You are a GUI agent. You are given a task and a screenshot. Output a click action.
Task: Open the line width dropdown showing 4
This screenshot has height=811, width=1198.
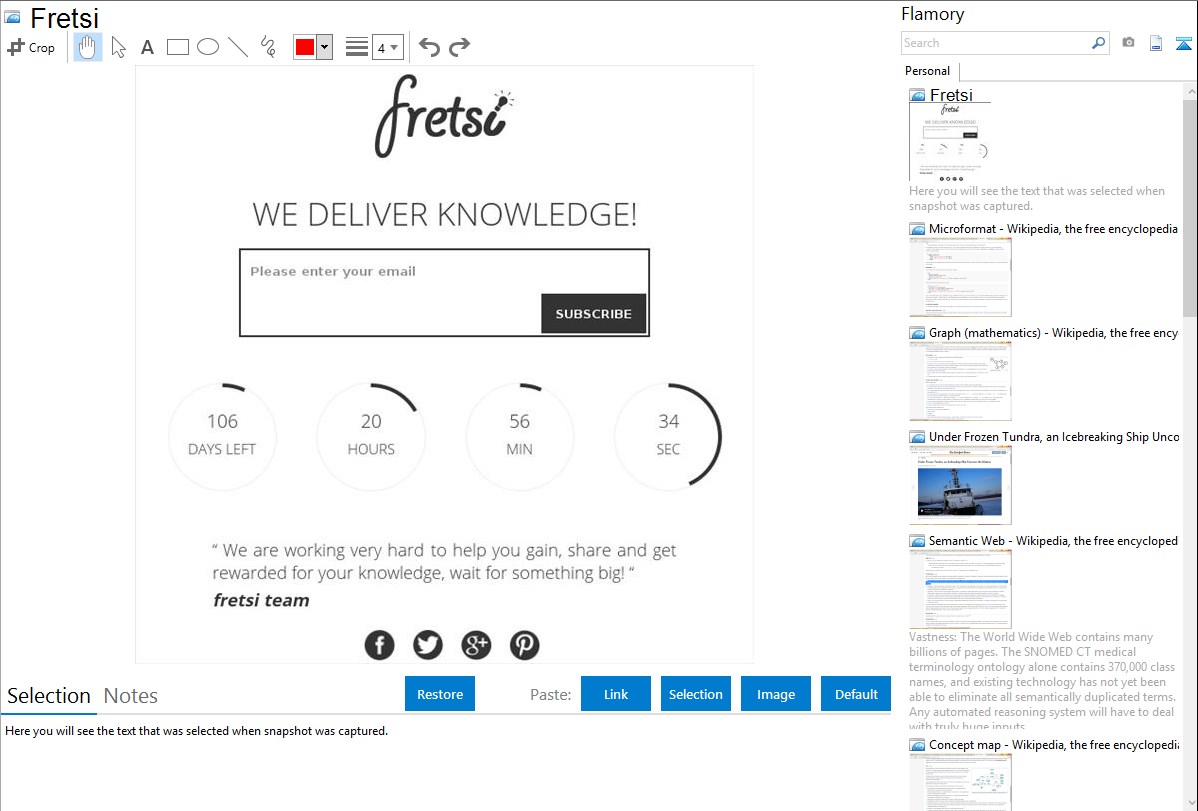point(388,47)
